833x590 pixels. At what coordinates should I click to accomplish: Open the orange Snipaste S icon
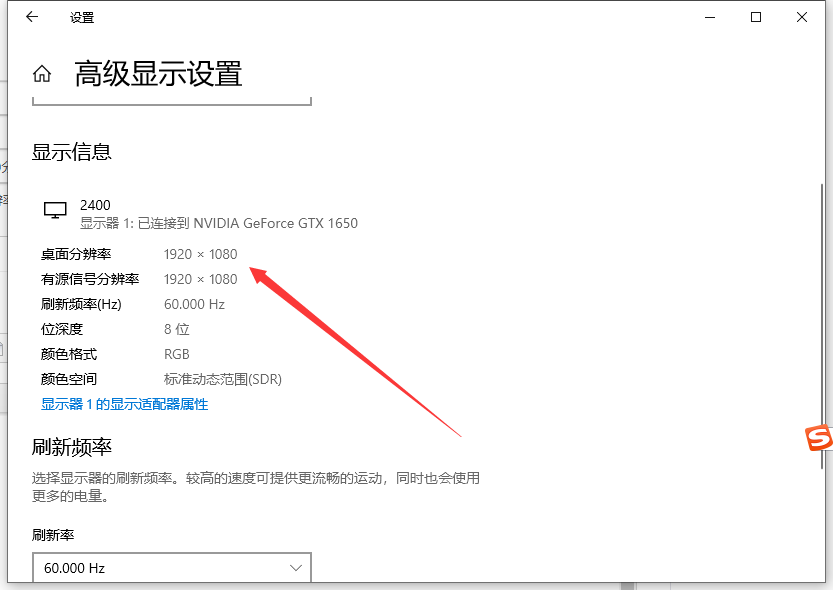[x=820, y=437]
